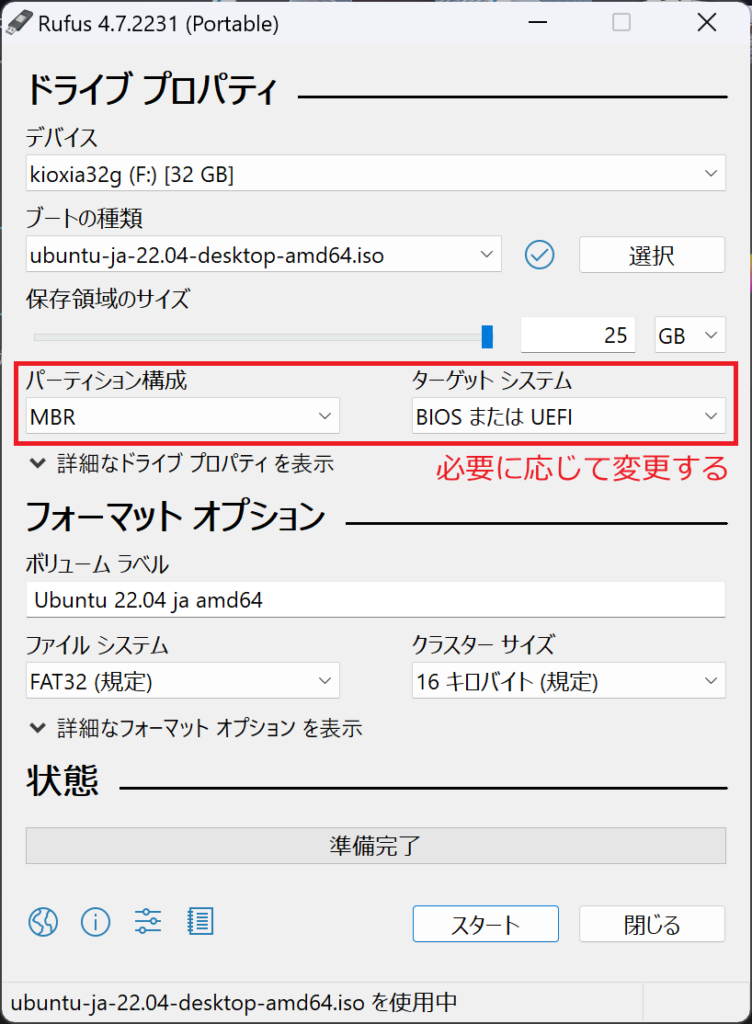Open the GB size unit dropdown

coord(690,335)
